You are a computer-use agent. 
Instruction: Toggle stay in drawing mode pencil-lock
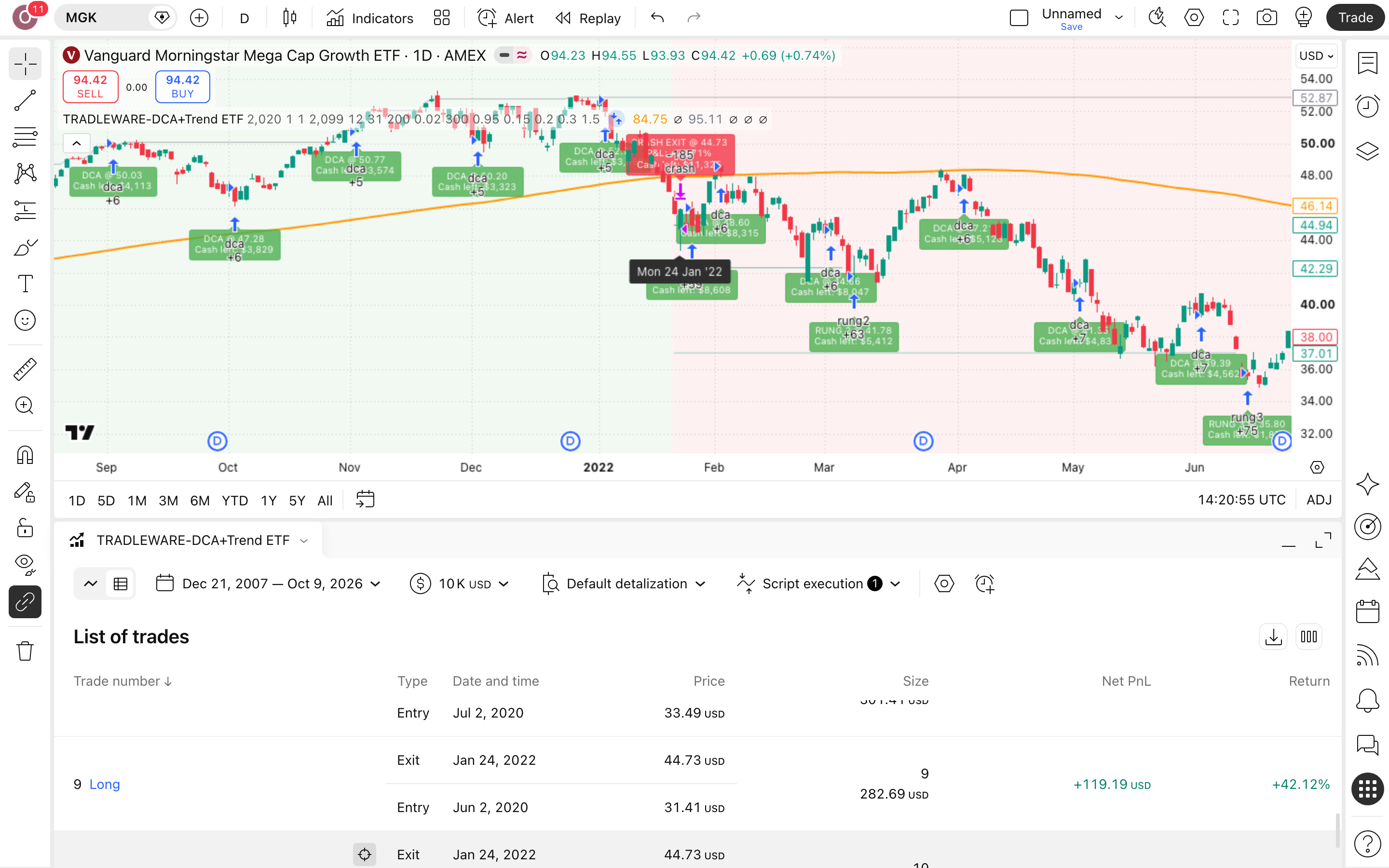tap(25, 491)
